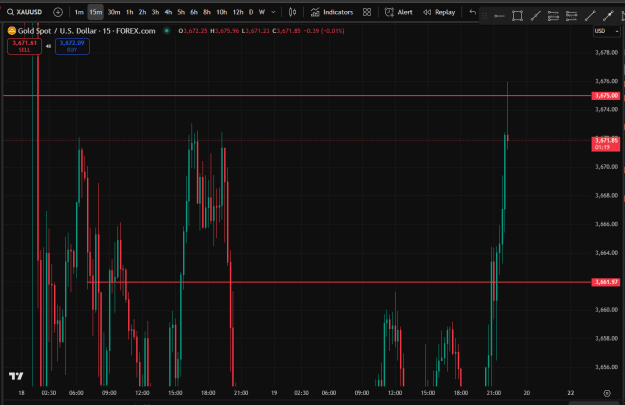
Task: Click the 3,672.09 BUY button
Action: coord(72,46)
